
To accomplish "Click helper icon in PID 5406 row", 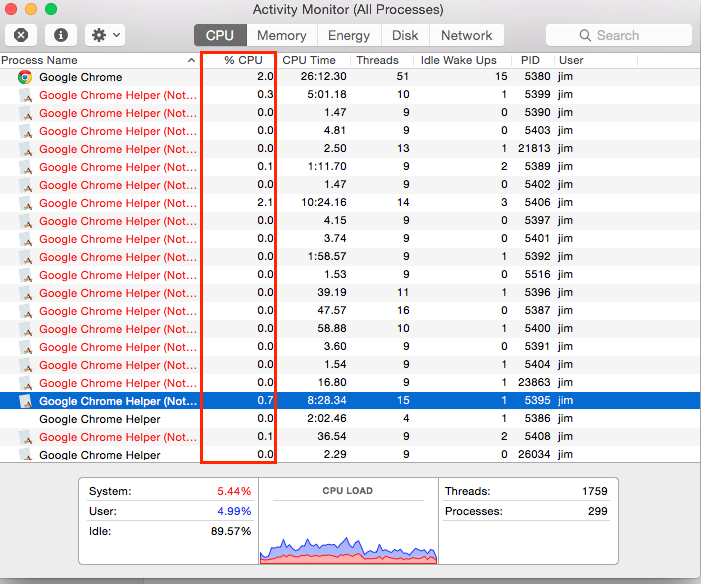I will (x=25, y=203).
